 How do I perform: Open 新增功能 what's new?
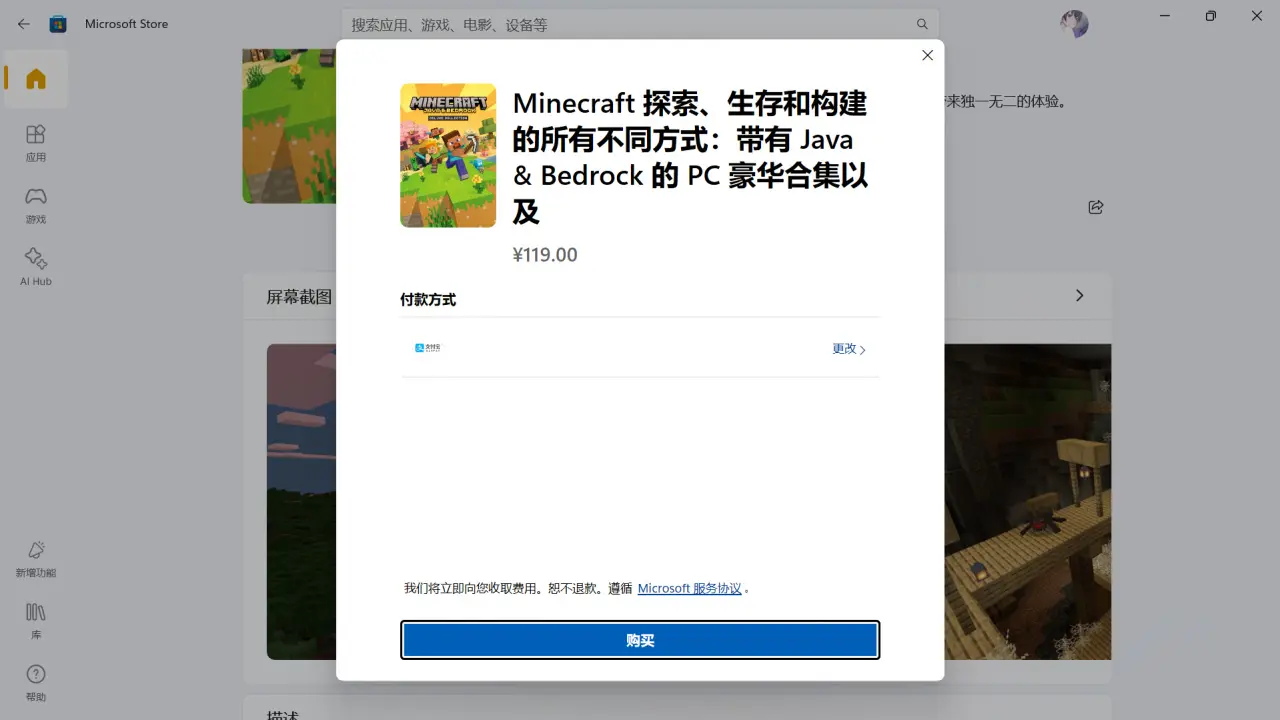[36, 559]
